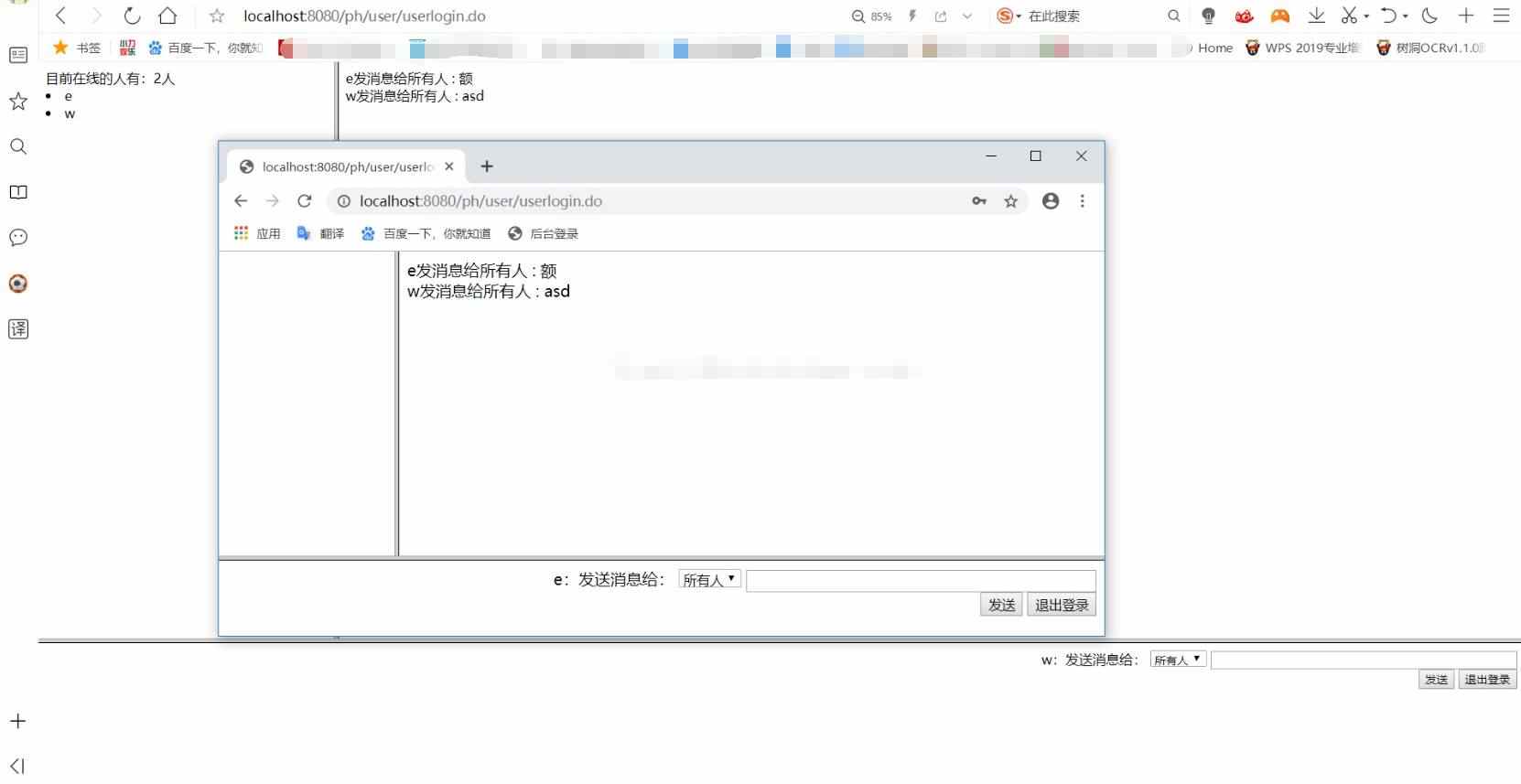
Task: Bookmark page with Chrome star icon
Action: 1010,201
